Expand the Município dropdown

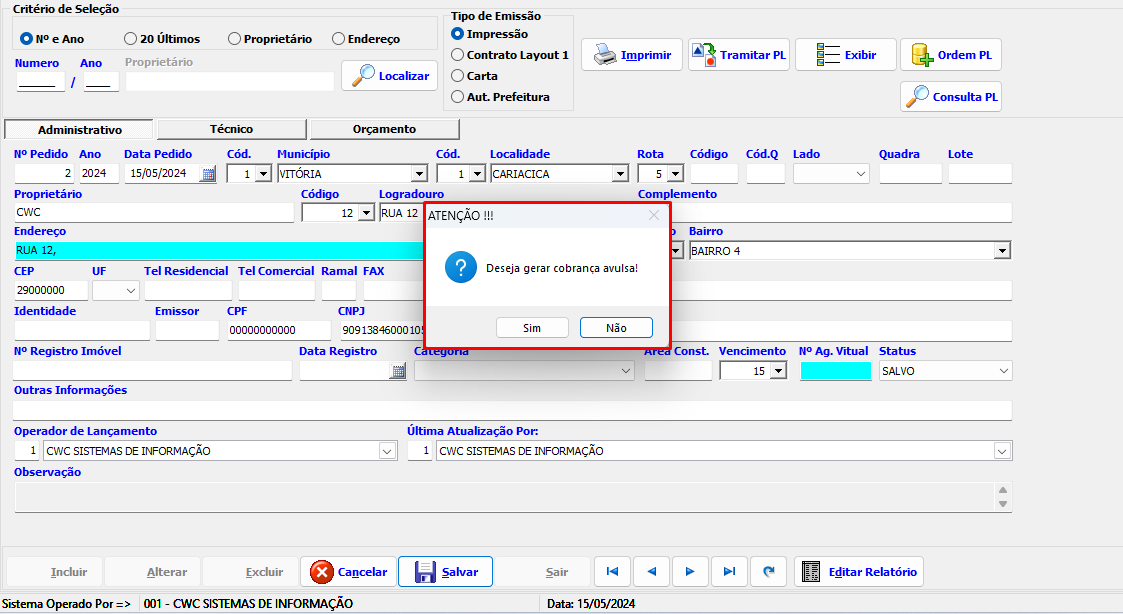click(x=418, y=174)
